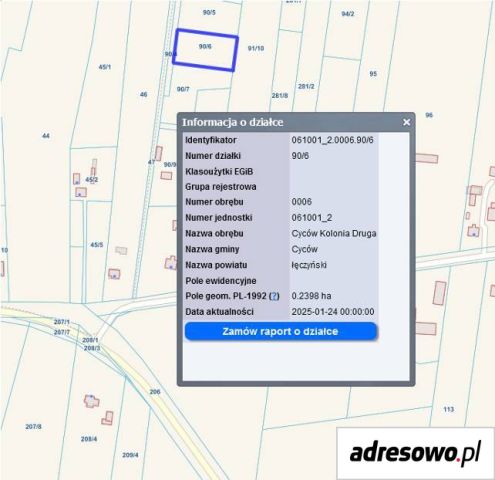Click parcel label 90/5 on the map
The image size is (495, 480).
click(x=209, y=13)
